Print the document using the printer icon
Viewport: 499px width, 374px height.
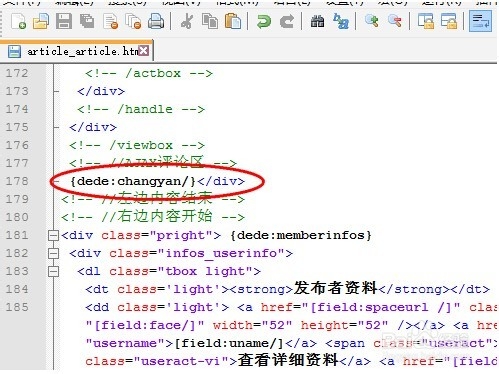pos(156,21)
